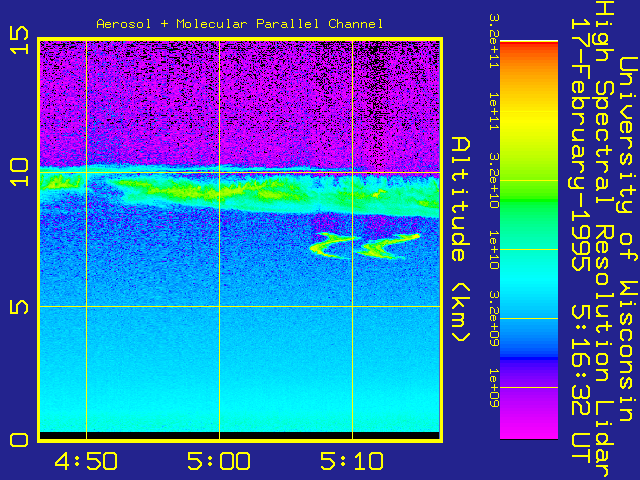Click the 3.2e+11 colorbar label
Image resolution: width=640 pixels, height=480 pixels.
[x=493, y=40]
